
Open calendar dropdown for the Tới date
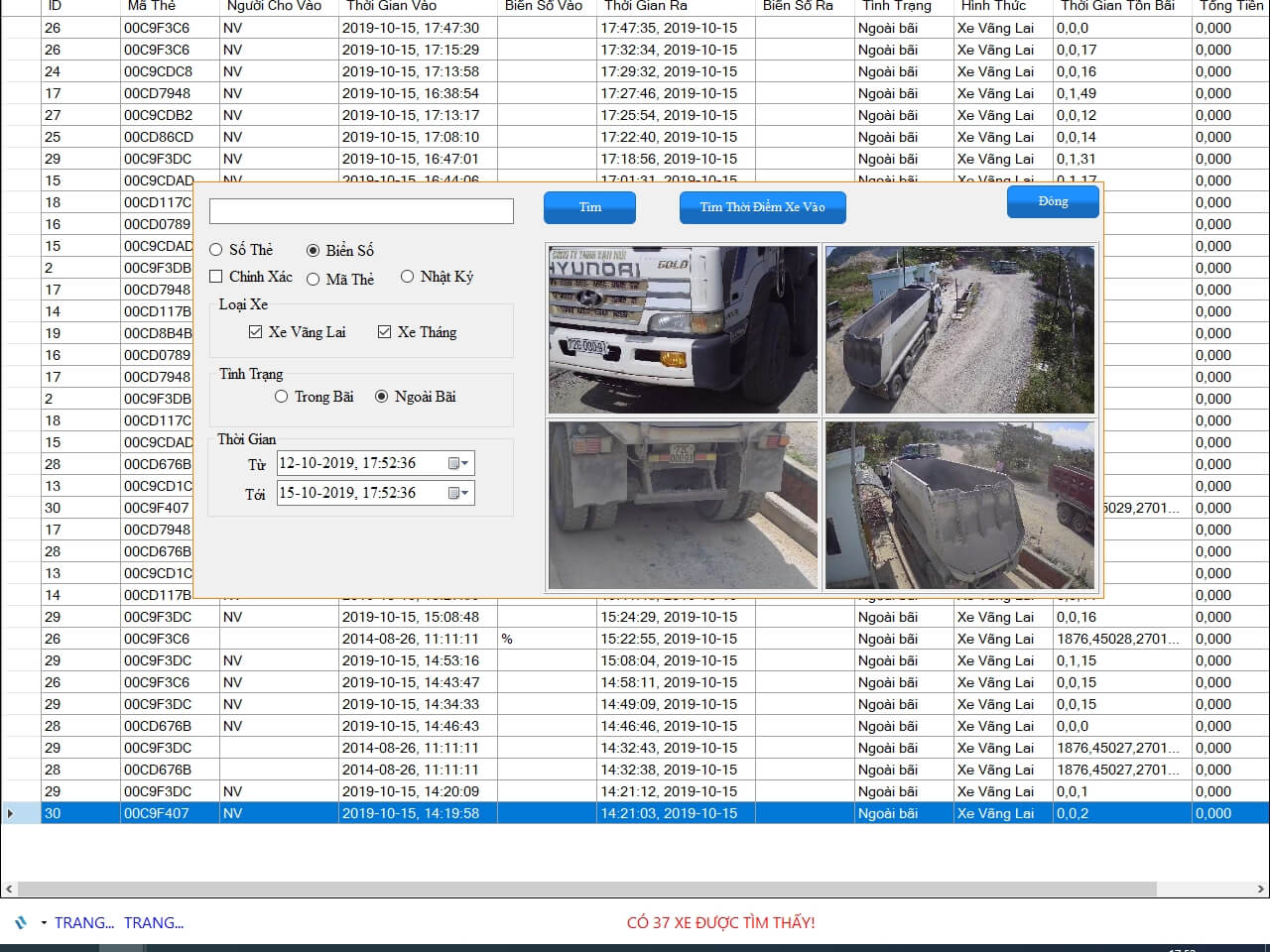pos(457,493)
